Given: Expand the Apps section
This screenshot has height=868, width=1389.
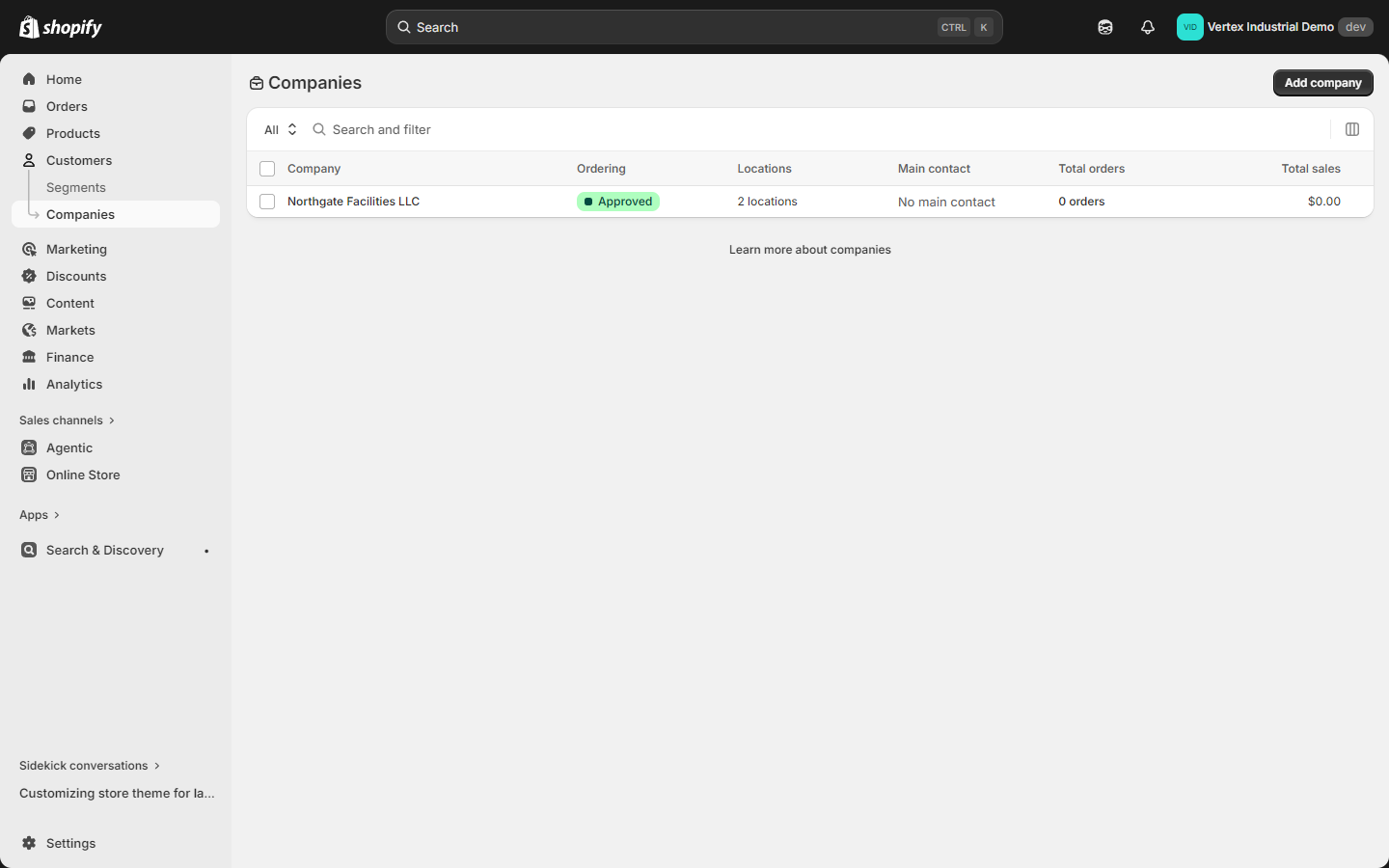Looking at the screenshot, I should 40,515.
